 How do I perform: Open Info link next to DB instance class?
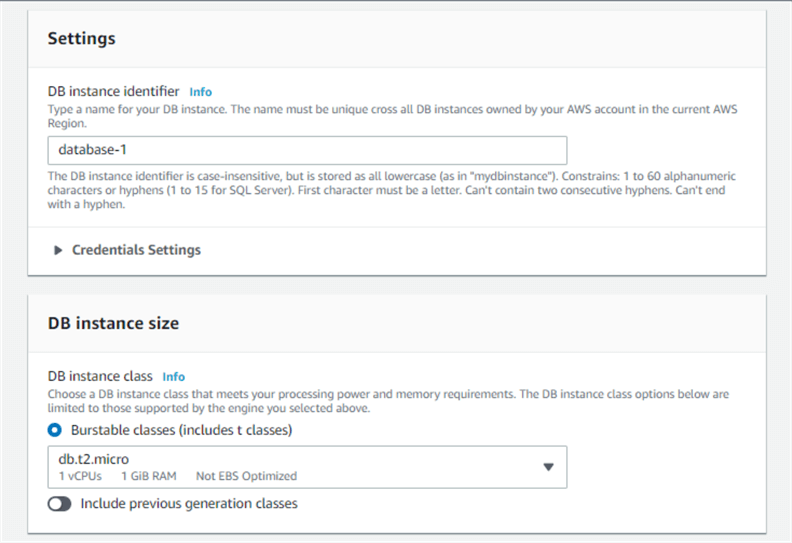coord(173,377)
